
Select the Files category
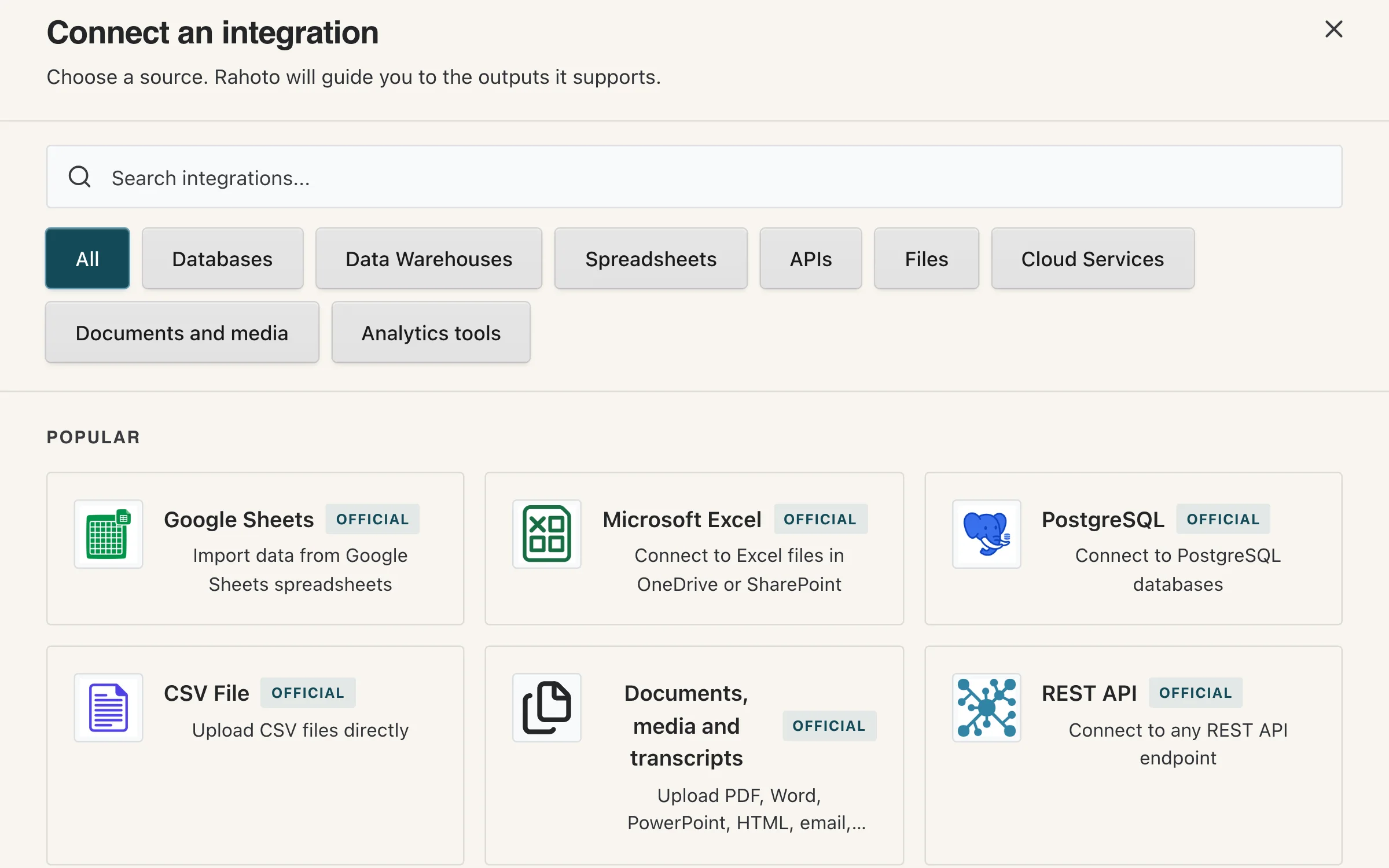[927, 259]
